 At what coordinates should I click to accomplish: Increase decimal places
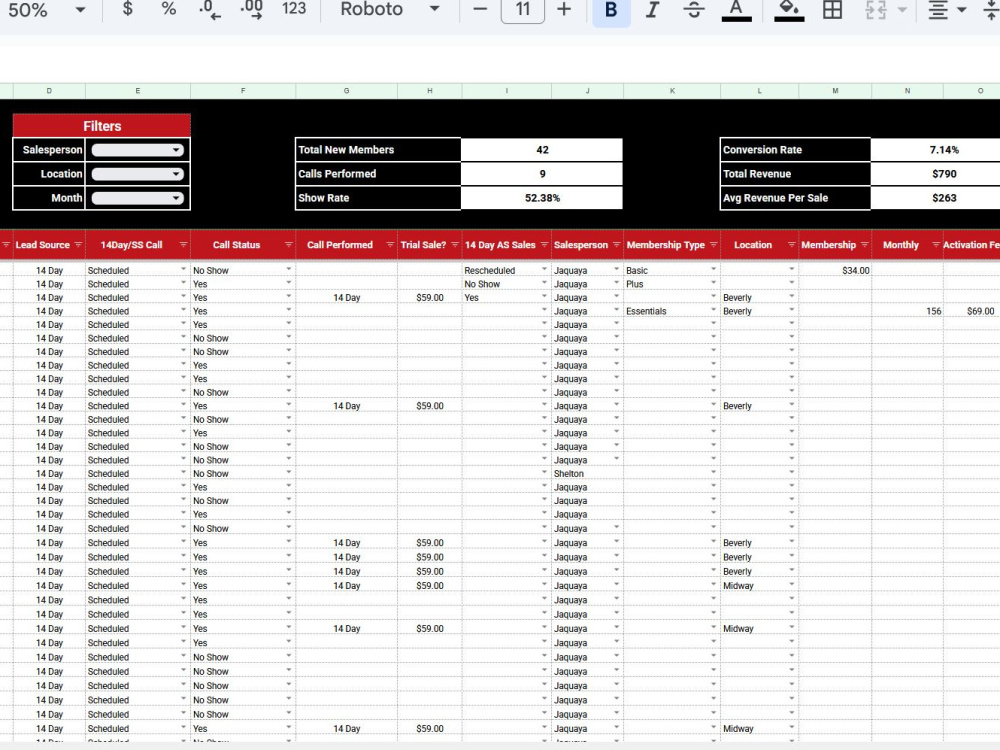click(251, 10)
